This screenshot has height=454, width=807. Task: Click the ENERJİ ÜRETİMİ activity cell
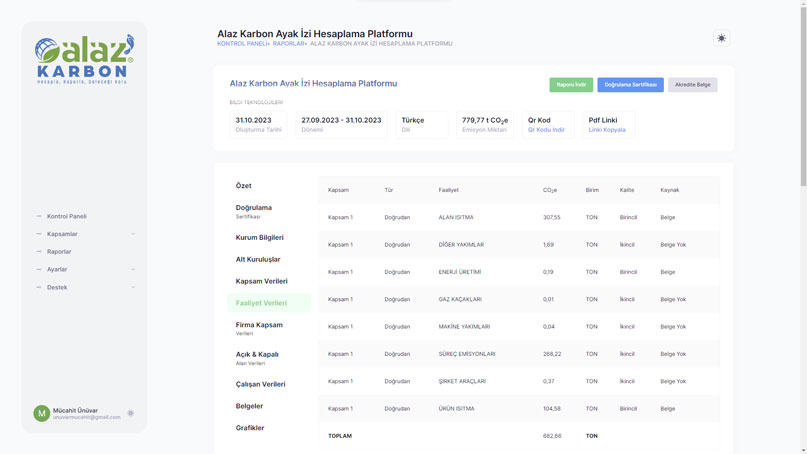[x=460, y=272]
